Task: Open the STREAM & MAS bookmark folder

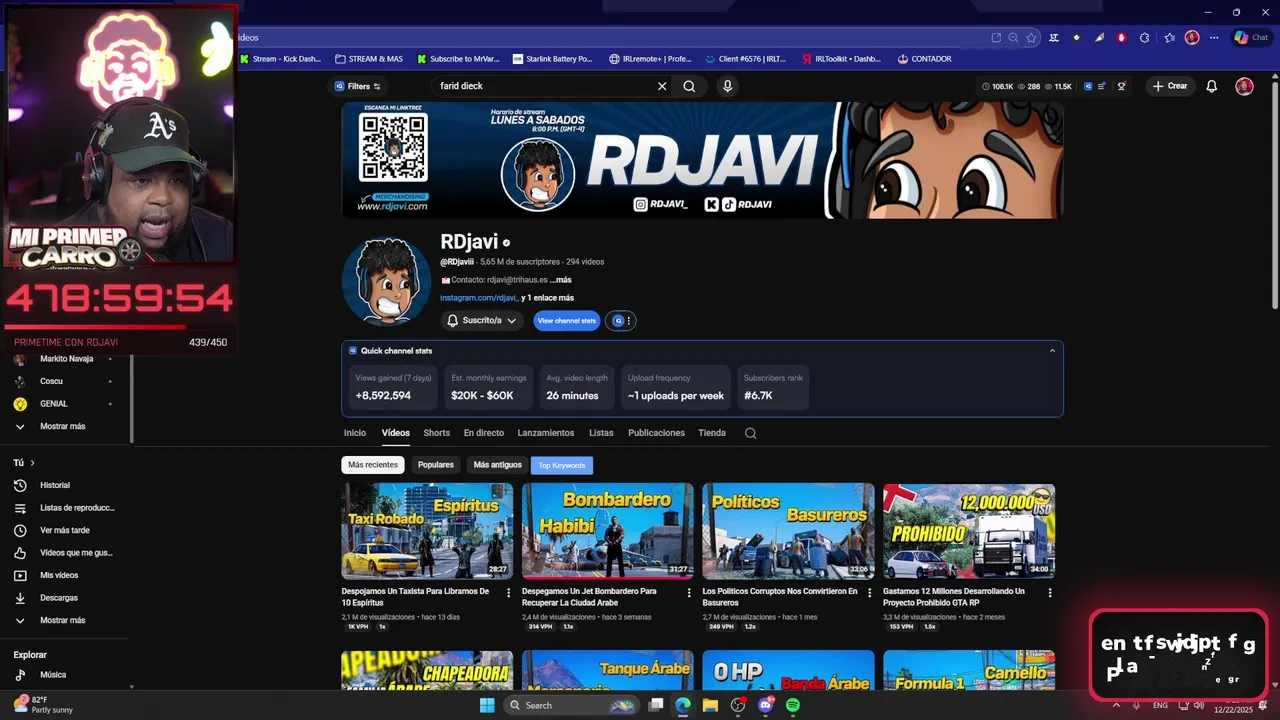Action: click(x=369, y=59)
